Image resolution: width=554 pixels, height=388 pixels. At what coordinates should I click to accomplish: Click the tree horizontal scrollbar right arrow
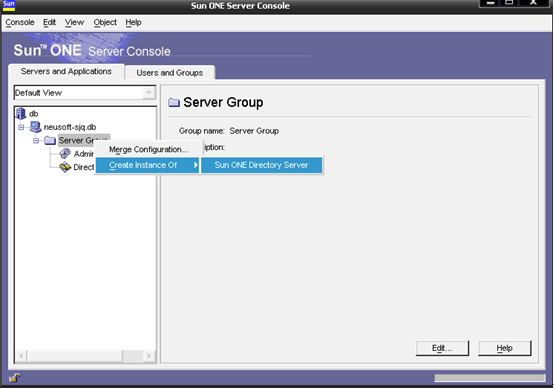click(x=149, y=355)
